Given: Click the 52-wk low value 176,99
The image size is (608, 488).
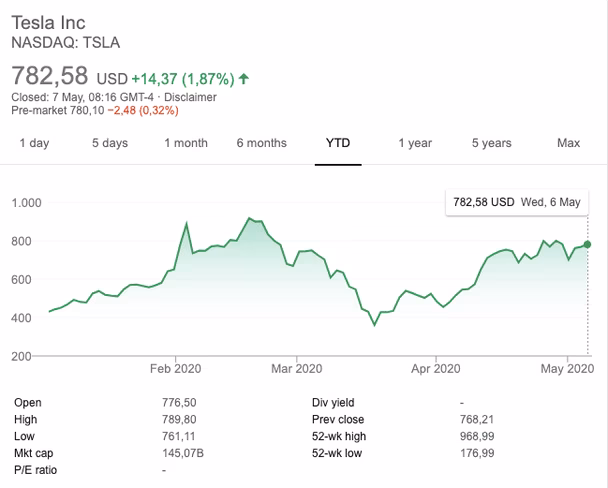Looking at the screenshot, I should pyautogui.click(x=477, y=453).
